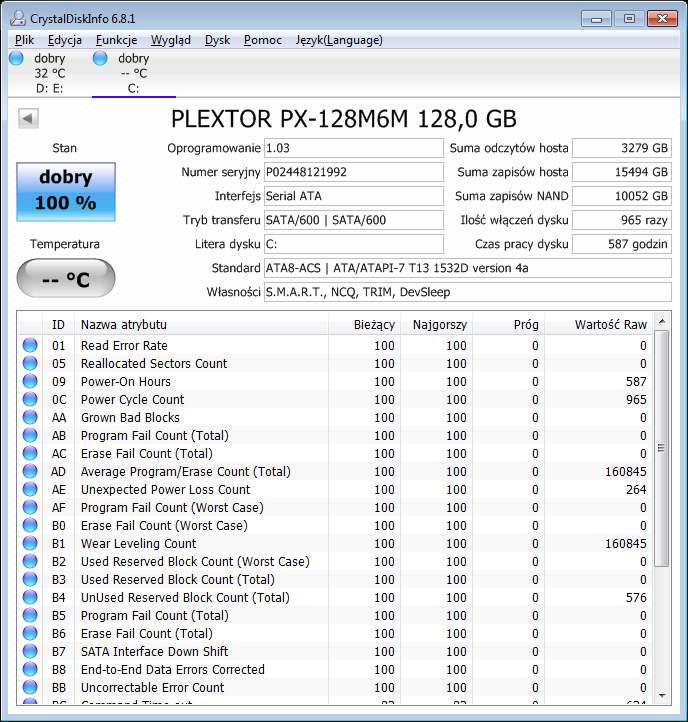Click status orb of Read Error Rate

click(30, 345)
